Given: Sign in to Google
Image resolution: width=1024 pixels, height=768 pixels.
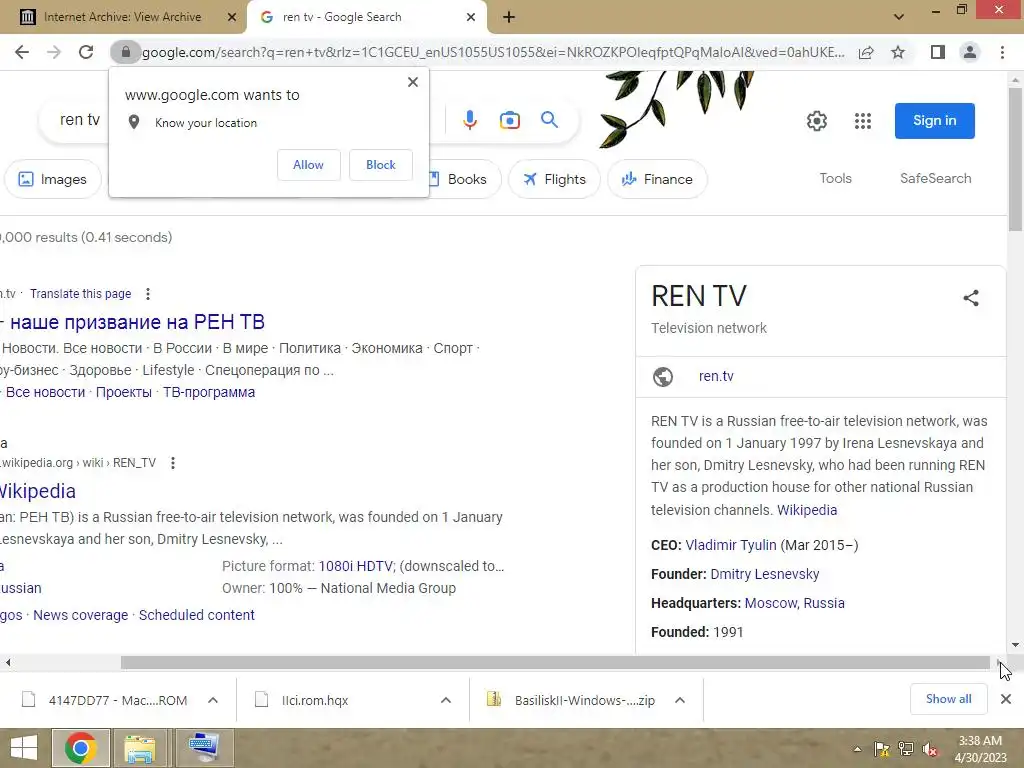Looking at the screenshot, I should 935,121.
